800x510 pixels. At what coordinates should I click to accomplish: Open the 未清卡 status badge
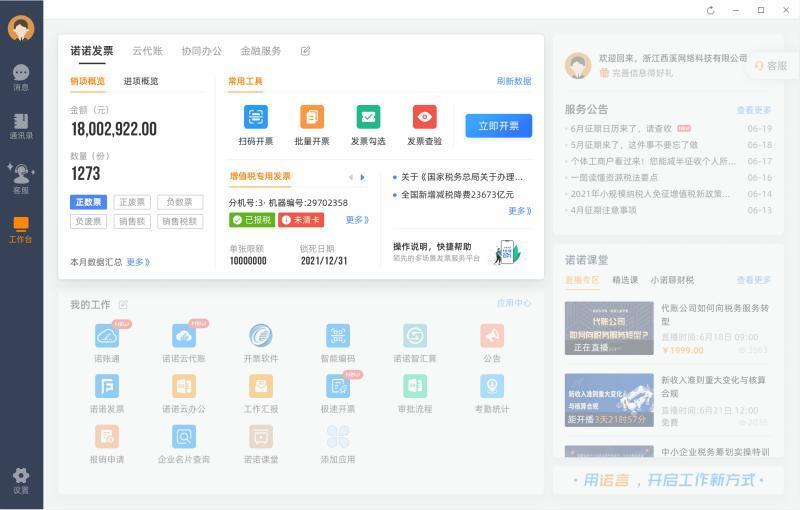(301, 220)
